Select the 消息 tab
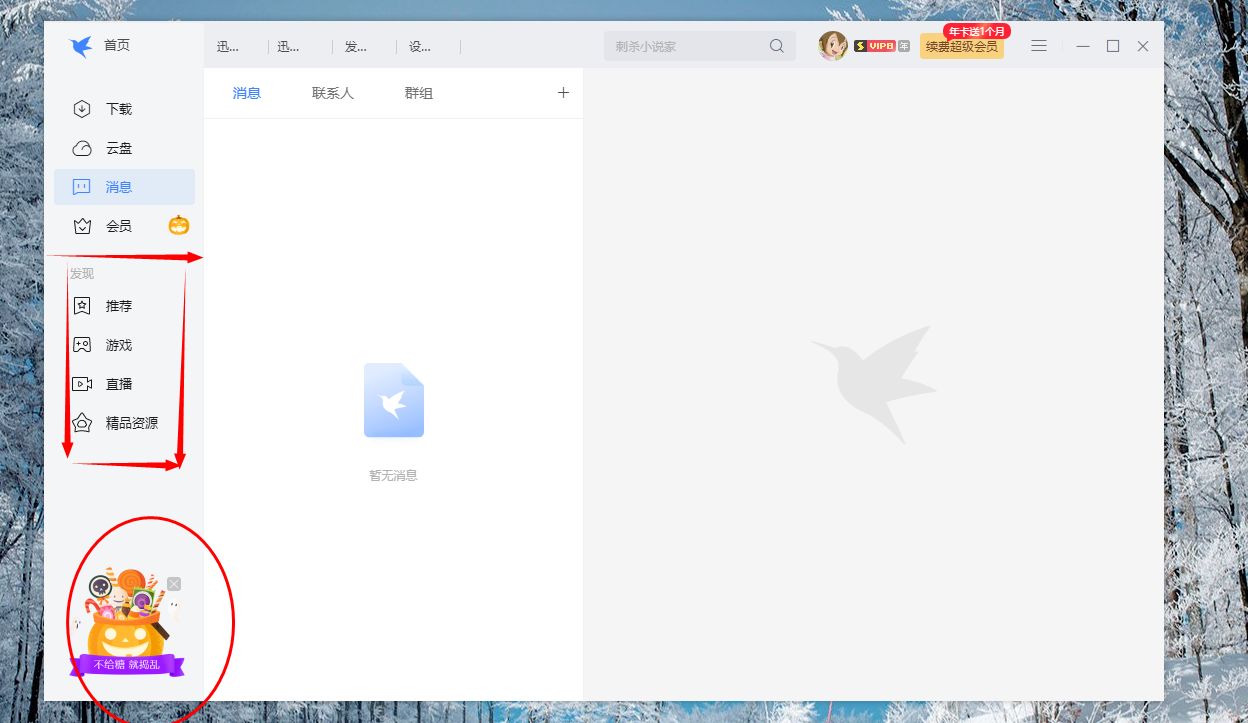Viewport: 1248px width, 723px height. click(x=247, y=93)
